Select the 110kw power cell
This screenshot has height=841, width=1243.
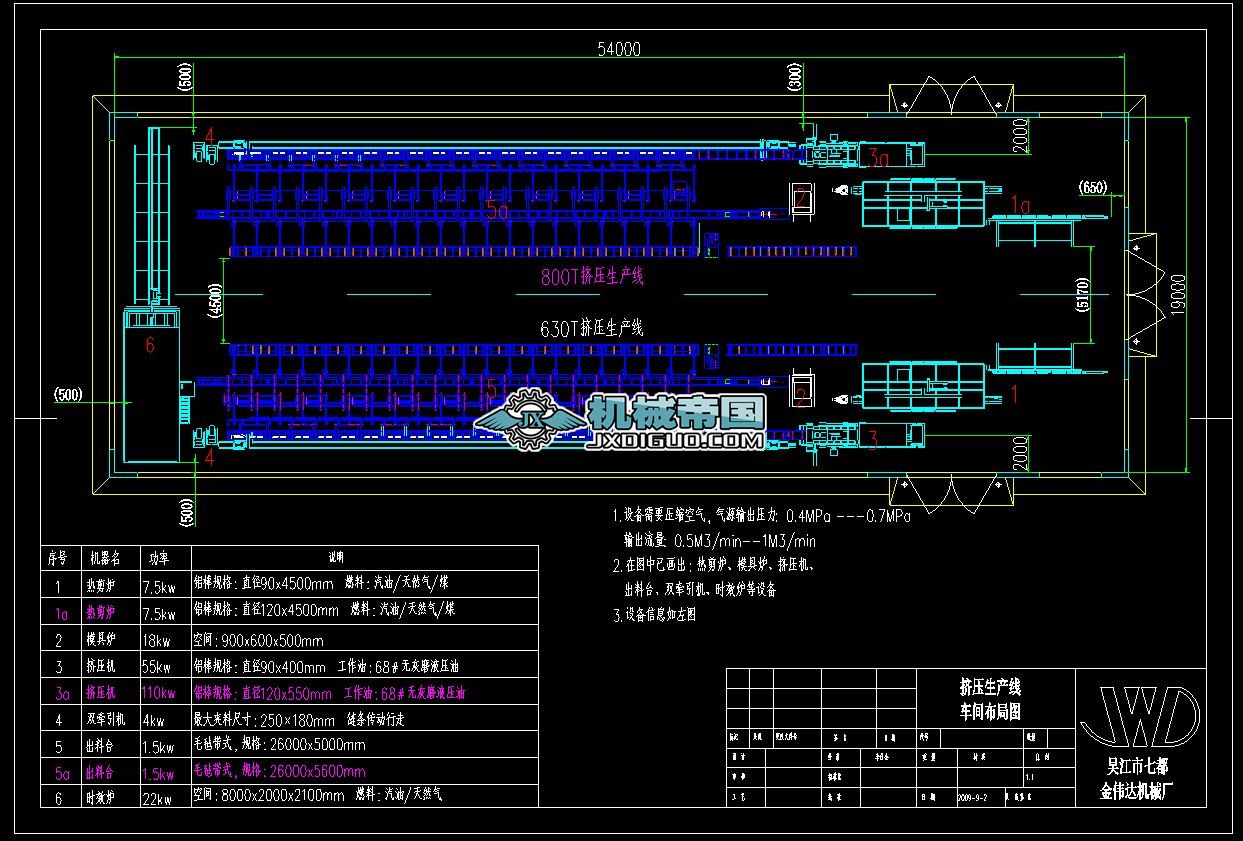159,693
